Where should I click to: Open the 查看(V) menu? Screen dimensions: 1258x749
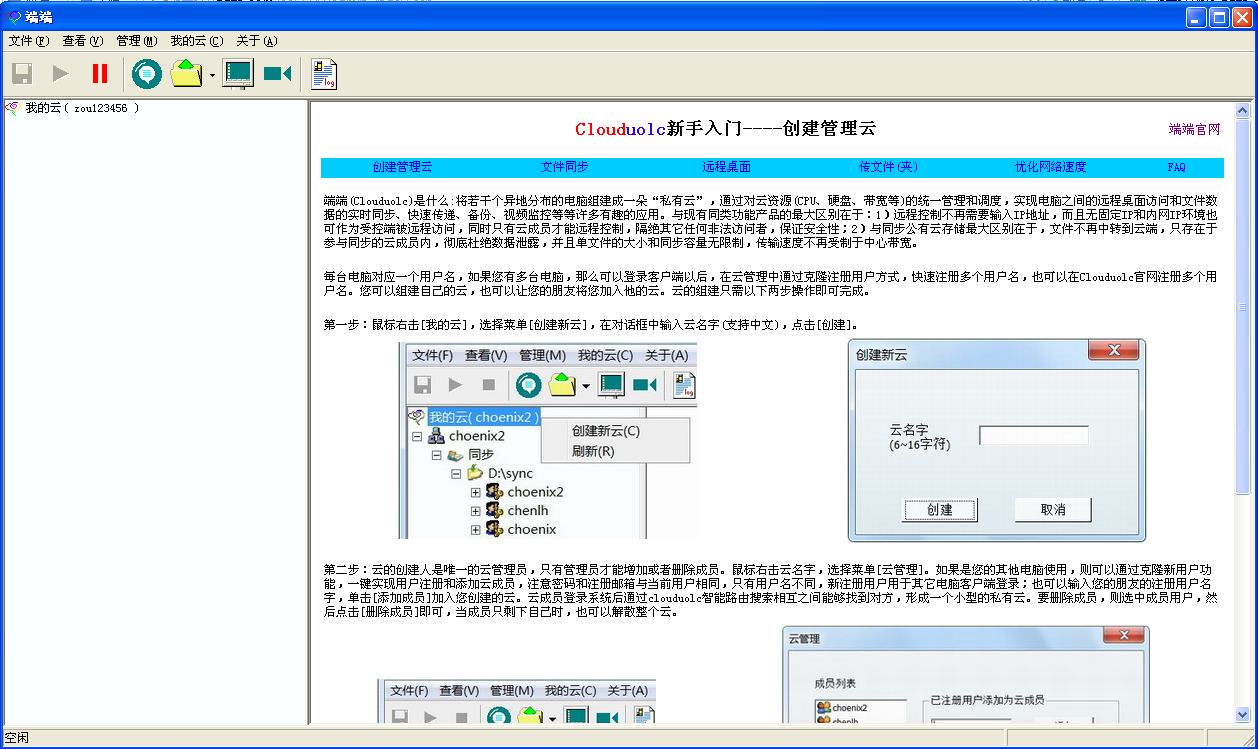[x=83, y=41]
